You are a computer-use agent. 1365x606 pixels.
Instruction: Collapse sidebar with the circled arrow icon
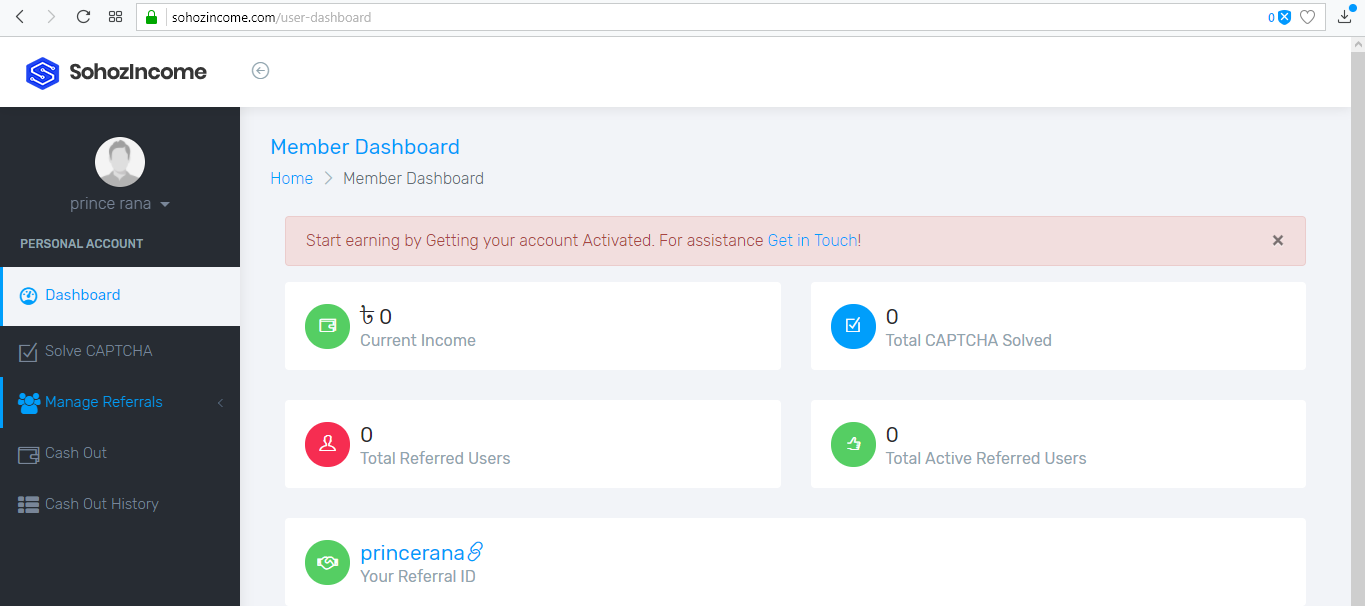coord(260,70)
